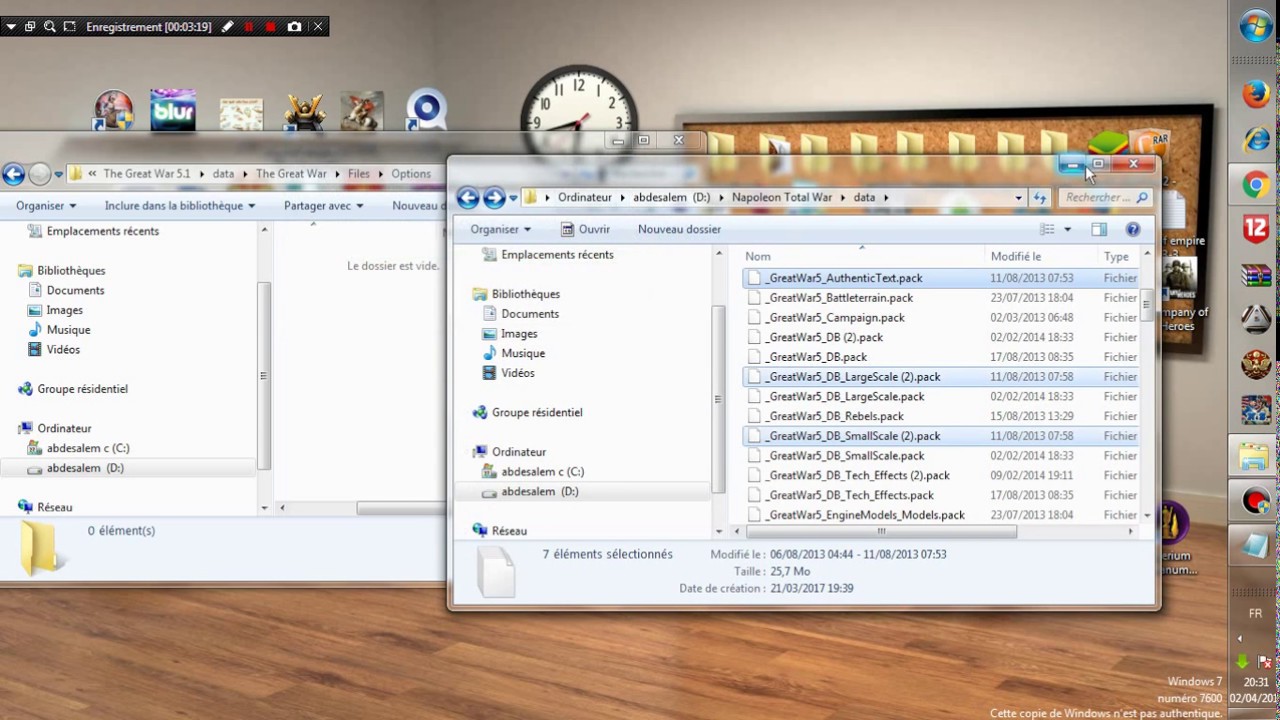Click the file list horizontal scrollbar
The width and height of the screenshot is (1280, 720).
pos(881,532)
